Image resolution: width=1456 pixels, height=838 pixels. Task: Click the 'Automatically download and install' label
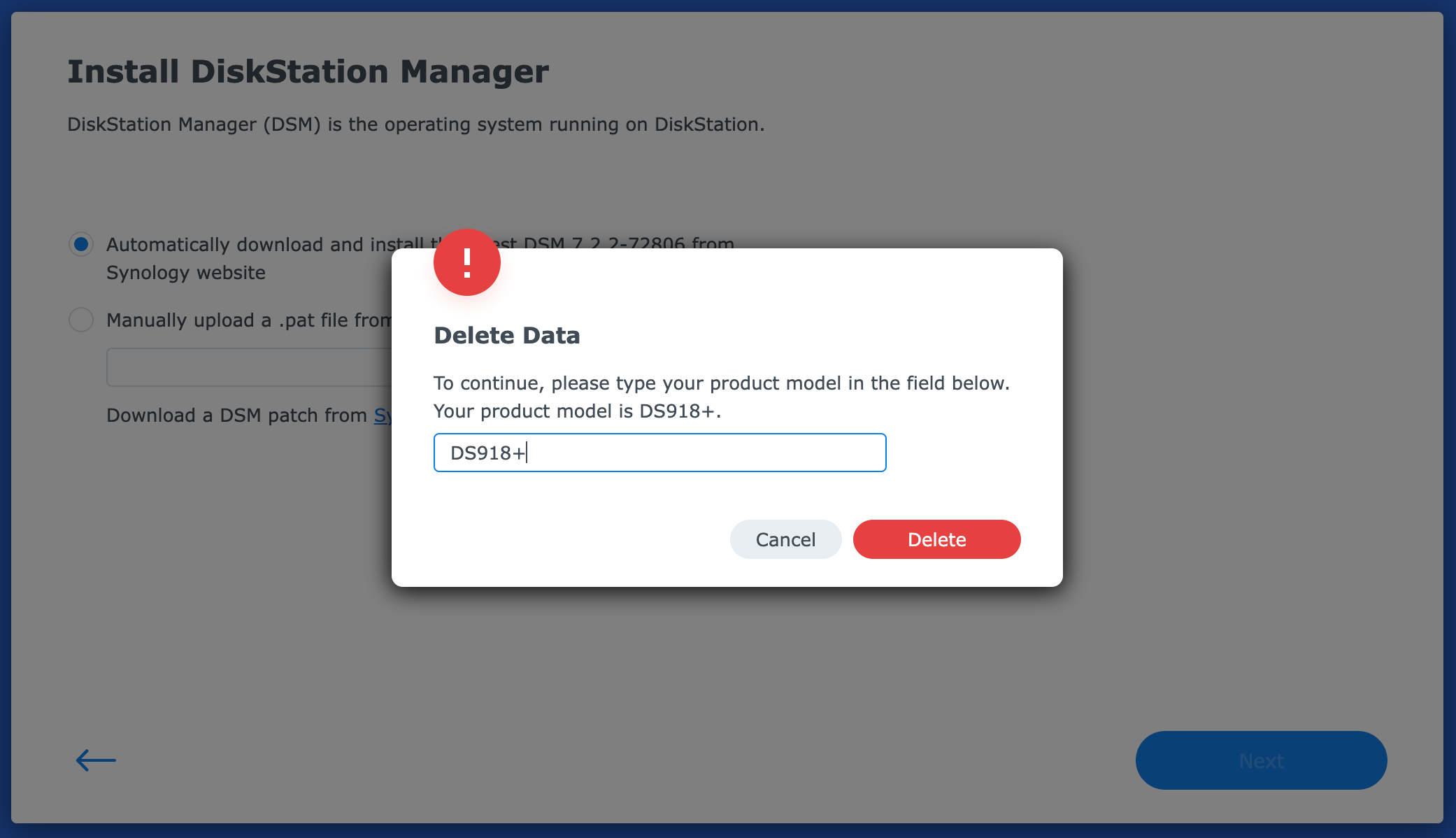pyautogui.click(x=264, y=245)
